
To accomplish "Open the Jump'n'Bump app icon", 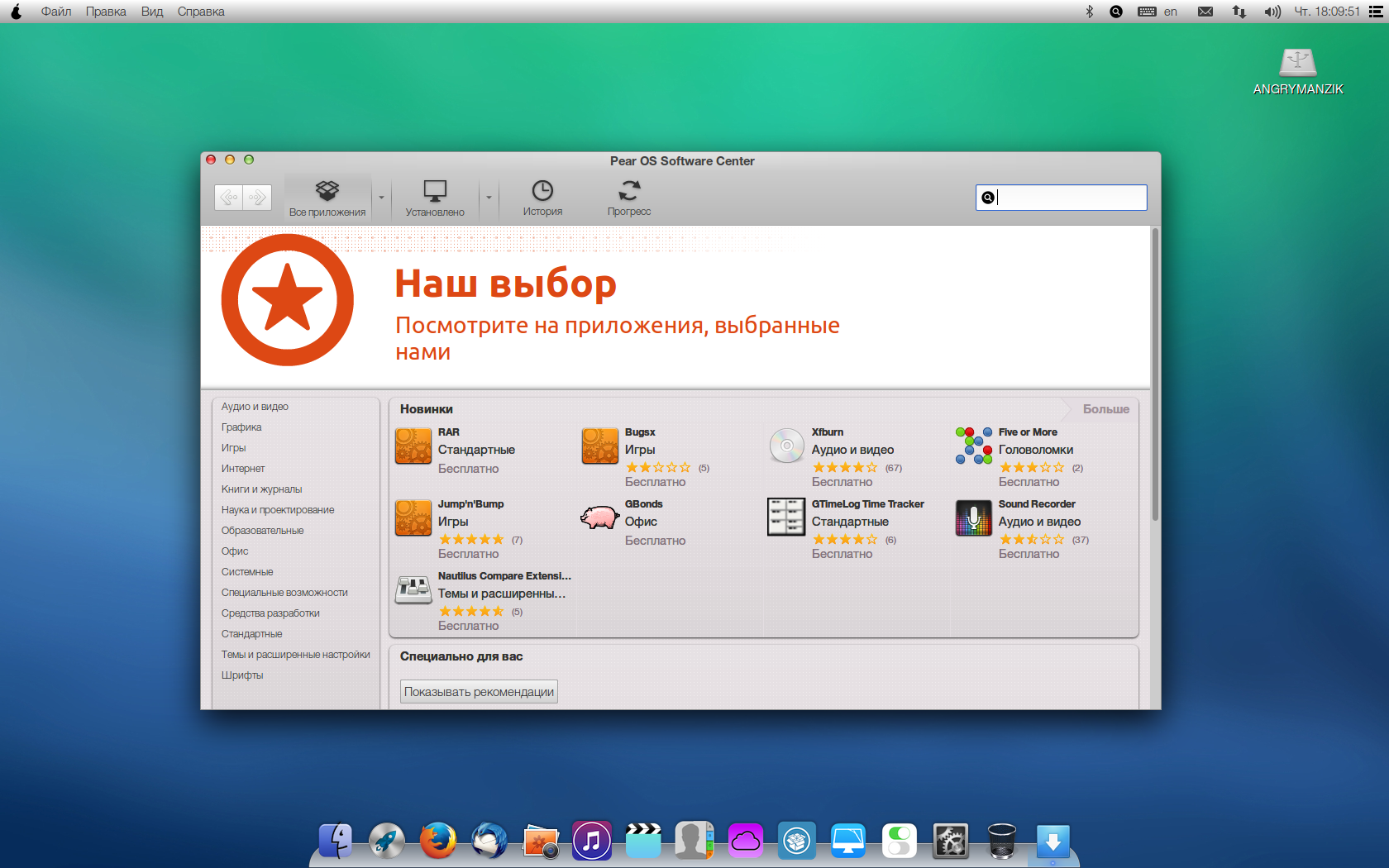I will click(x=413, y=517).
